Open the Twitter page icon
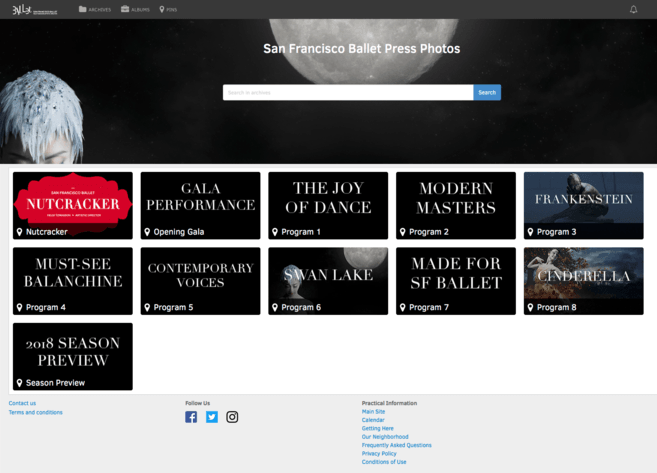 [212, 417]
